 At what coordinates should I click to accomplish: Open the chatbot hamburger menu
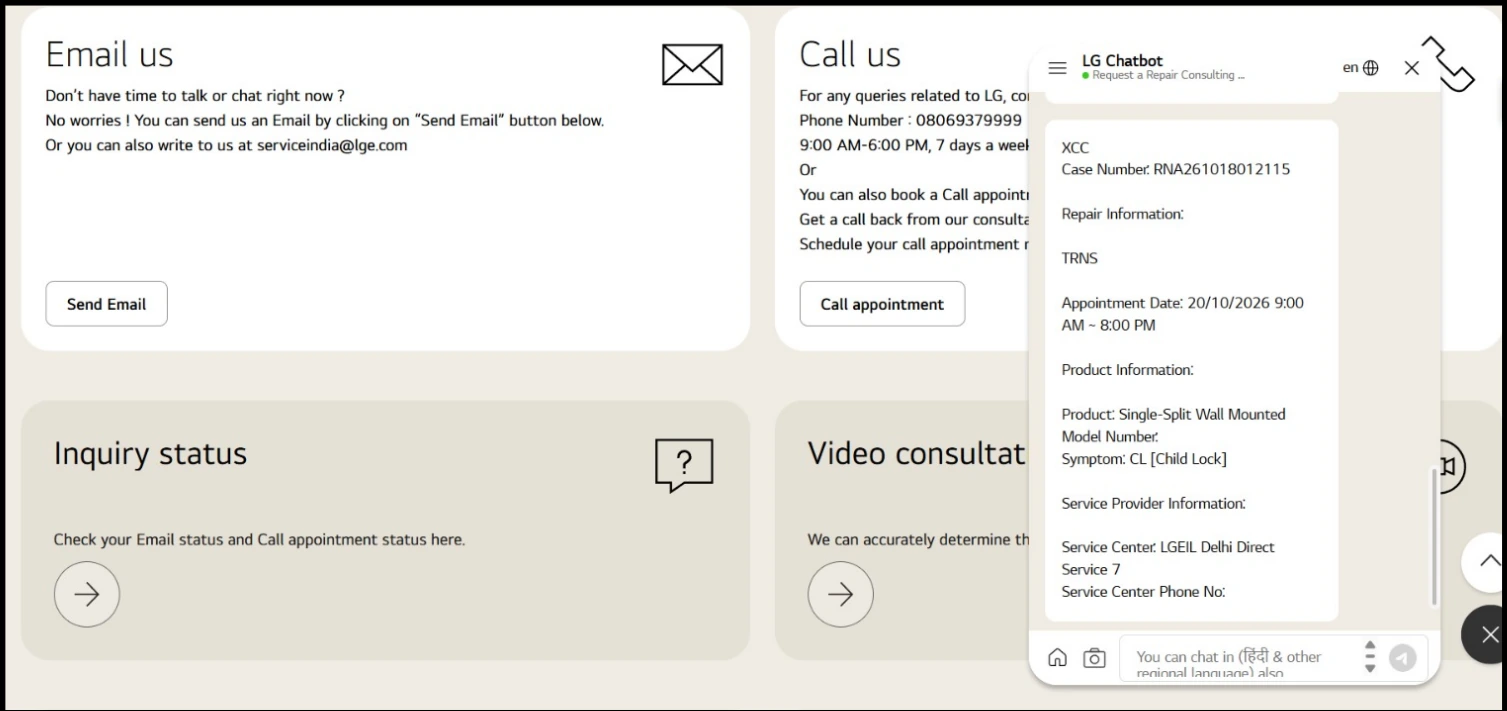point(1057,68)
